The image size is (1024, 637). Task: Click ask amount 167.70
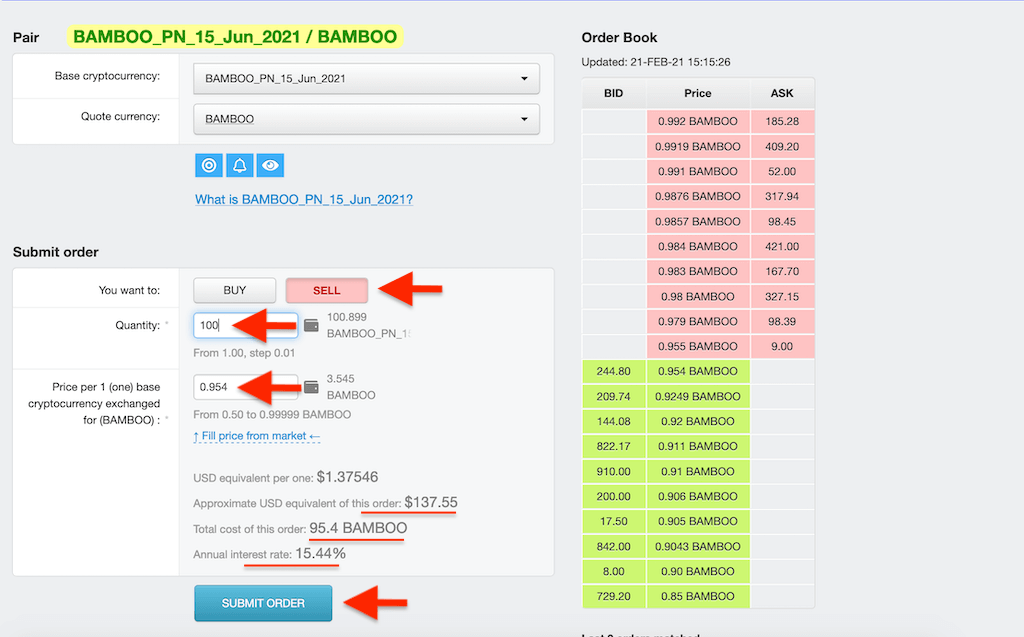point(782,271)
